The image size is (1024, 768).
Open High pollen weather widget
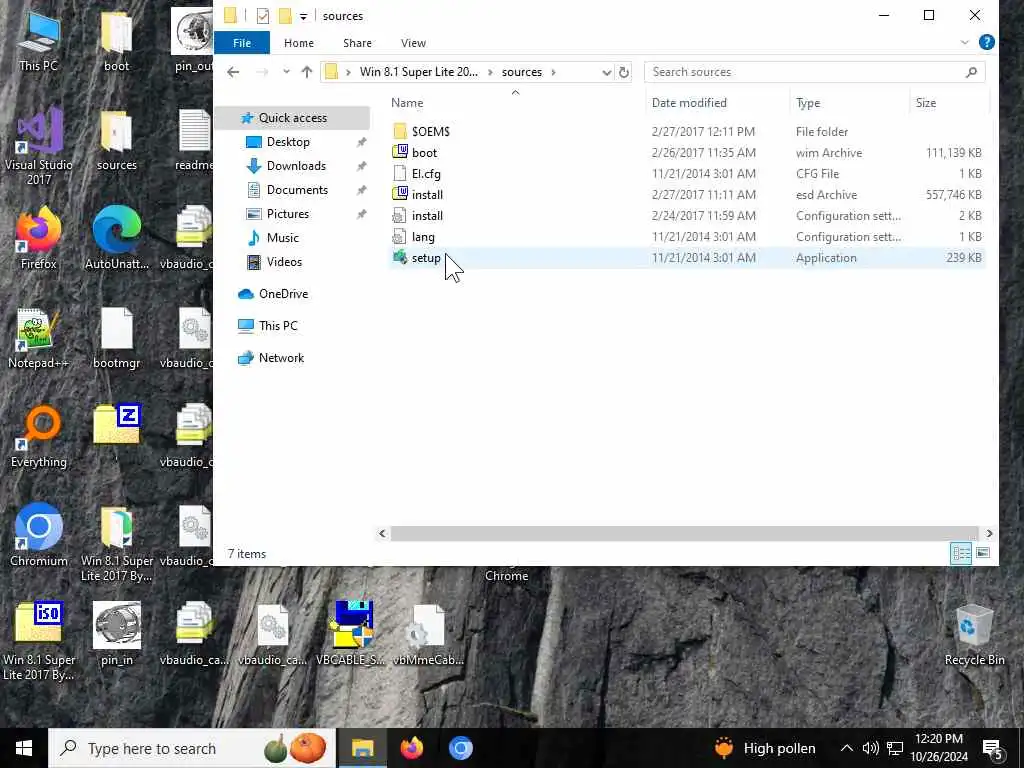764,748
